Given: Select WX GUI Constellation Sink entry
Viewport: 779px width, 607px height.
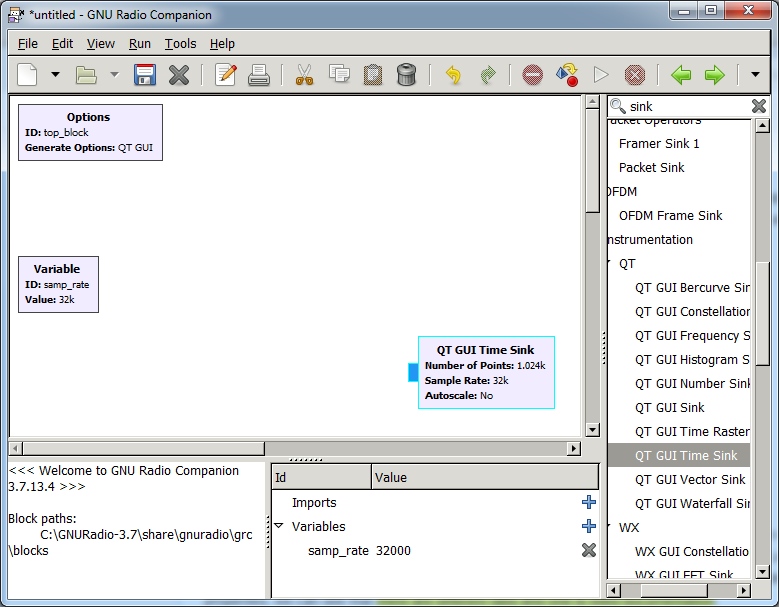Looking at the screenshot, I should point(692,552).
